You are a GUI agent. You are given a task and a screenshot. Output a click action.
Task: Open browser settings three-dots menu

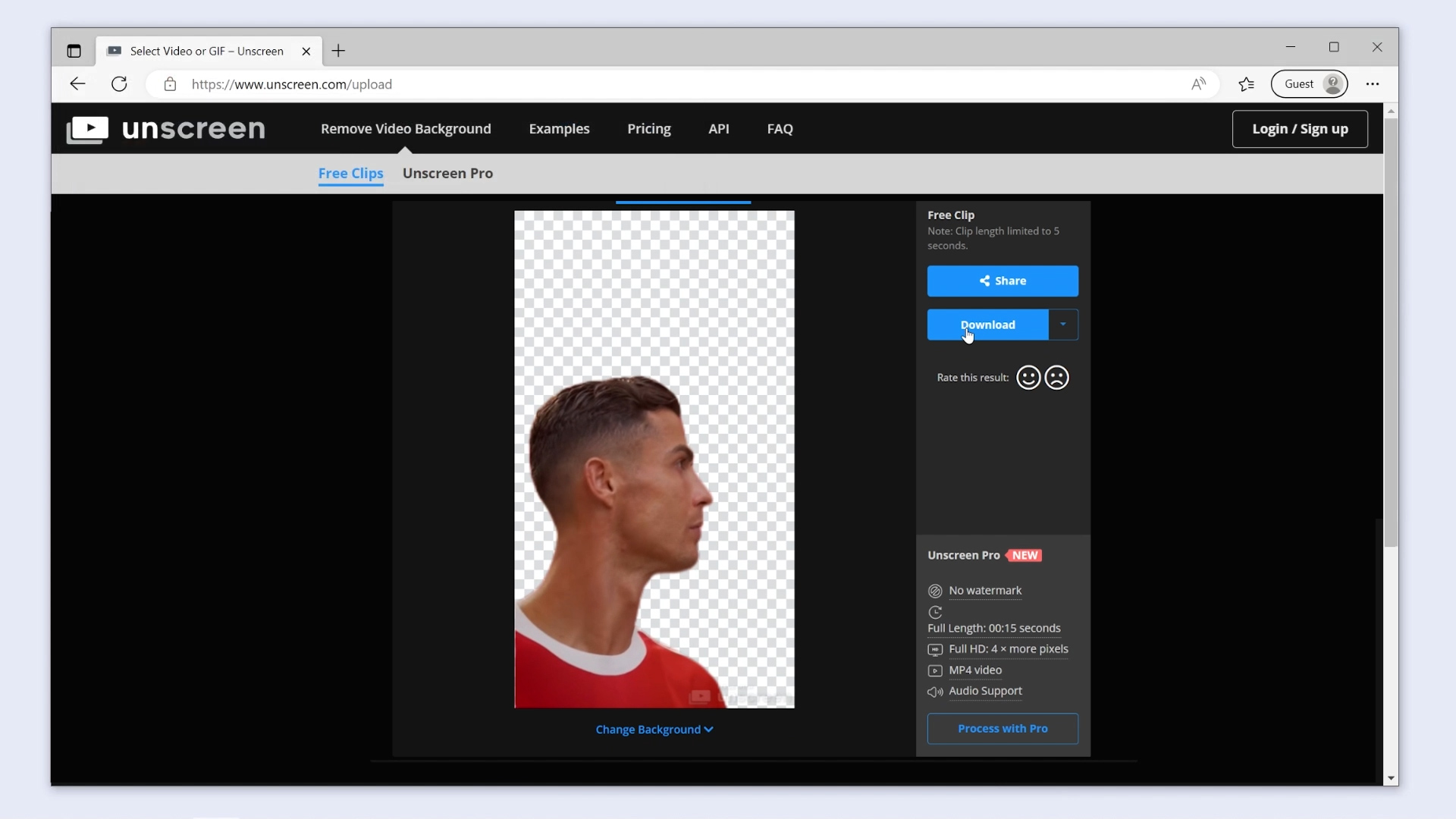[1373, 84]
